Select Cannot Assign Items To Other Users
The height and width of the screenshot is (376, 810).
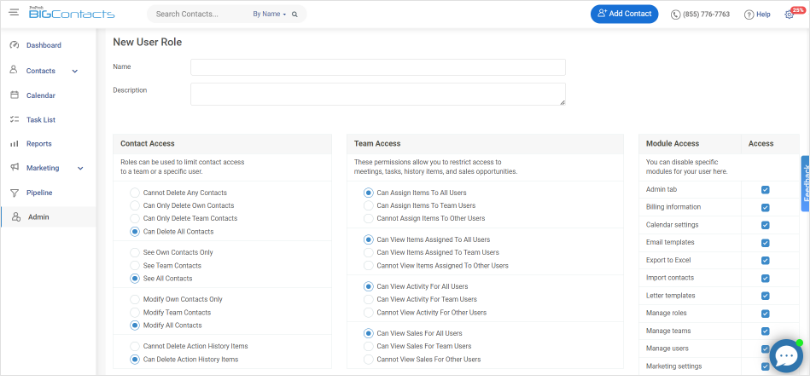(368, 218)
